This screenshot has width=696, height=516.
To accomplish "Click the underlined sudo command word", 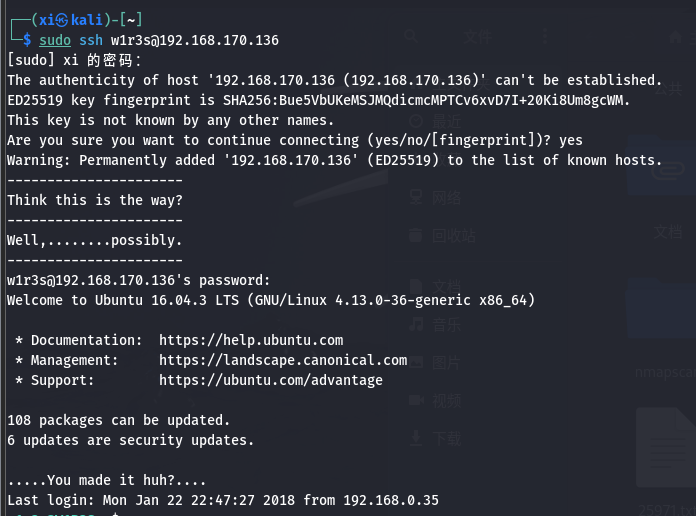I will pos(55,40).
